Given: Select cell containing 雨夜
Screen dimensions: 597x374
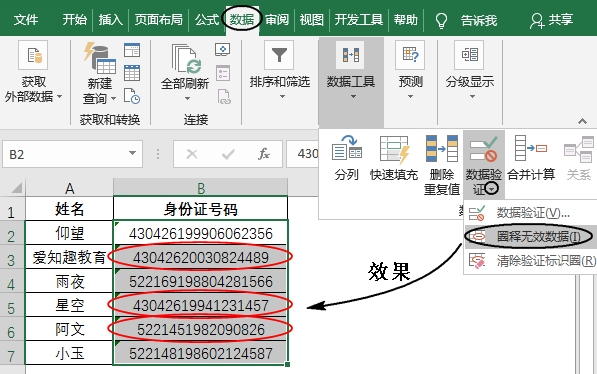Looking at the screenshot, I should pos(69,281).
